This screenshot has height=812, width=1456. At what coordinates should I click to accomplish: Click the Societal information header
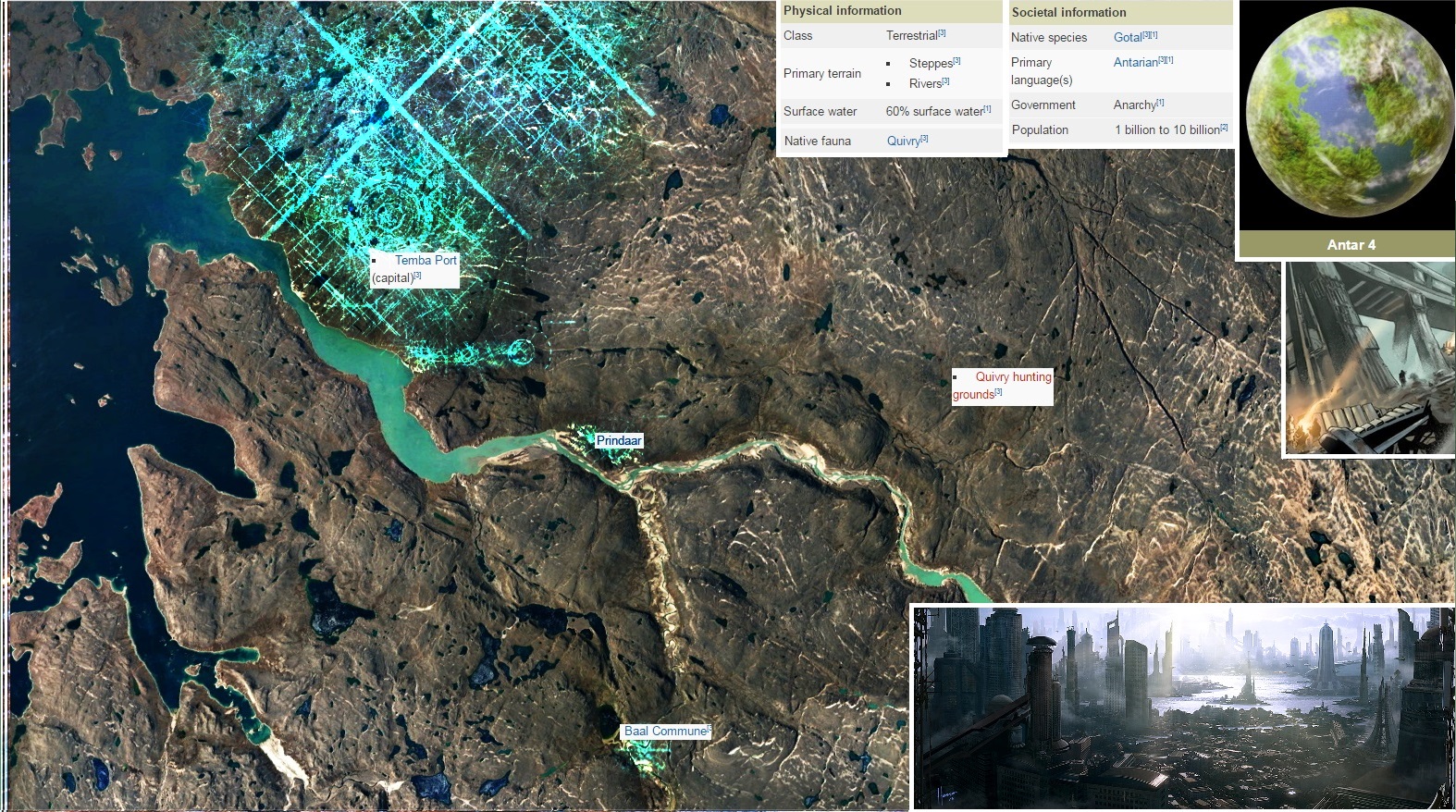[x=1068, y=12]
